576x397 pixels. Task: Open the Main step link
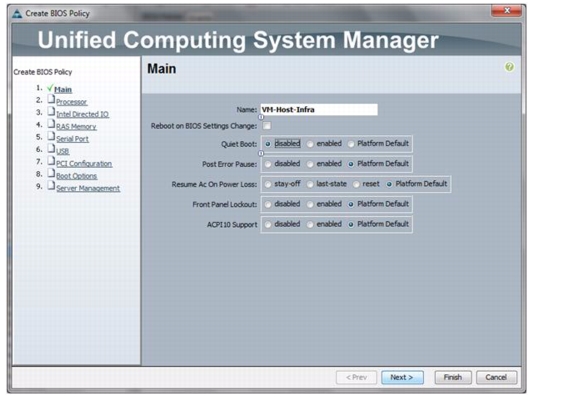coord(63,90)
